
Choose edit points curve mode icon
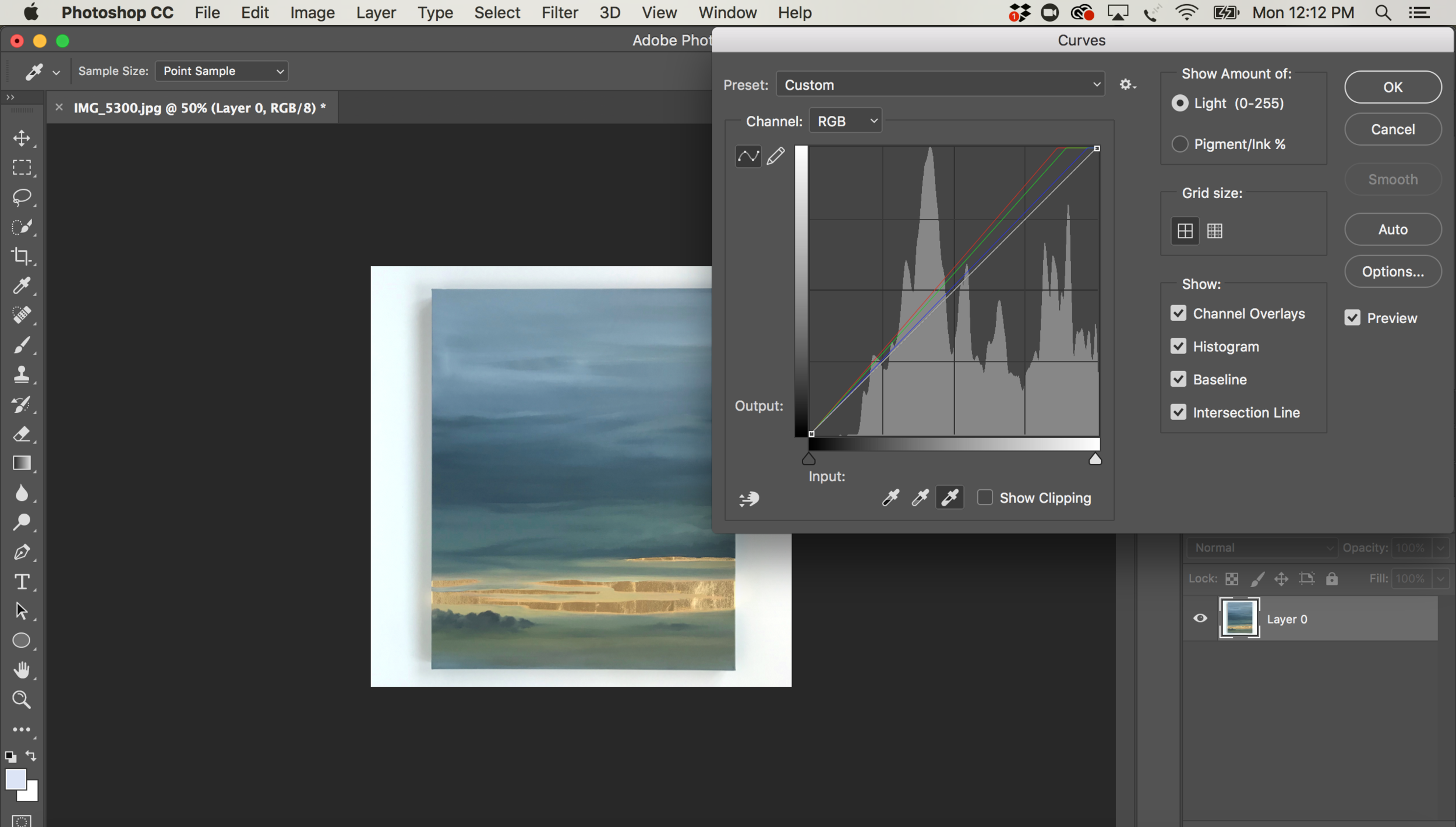[748, 156]
